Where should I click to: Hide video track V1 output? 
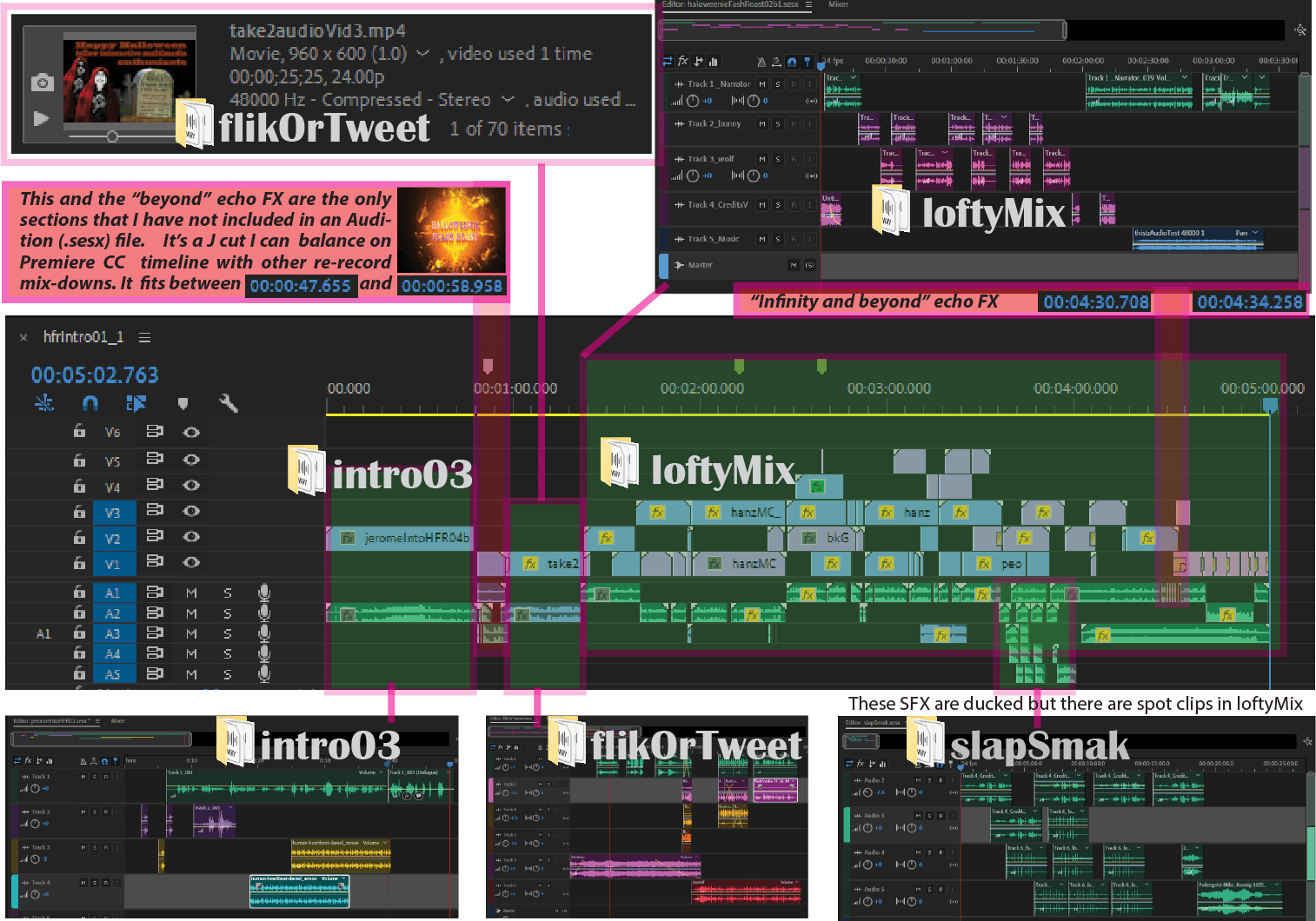(191, 562)
